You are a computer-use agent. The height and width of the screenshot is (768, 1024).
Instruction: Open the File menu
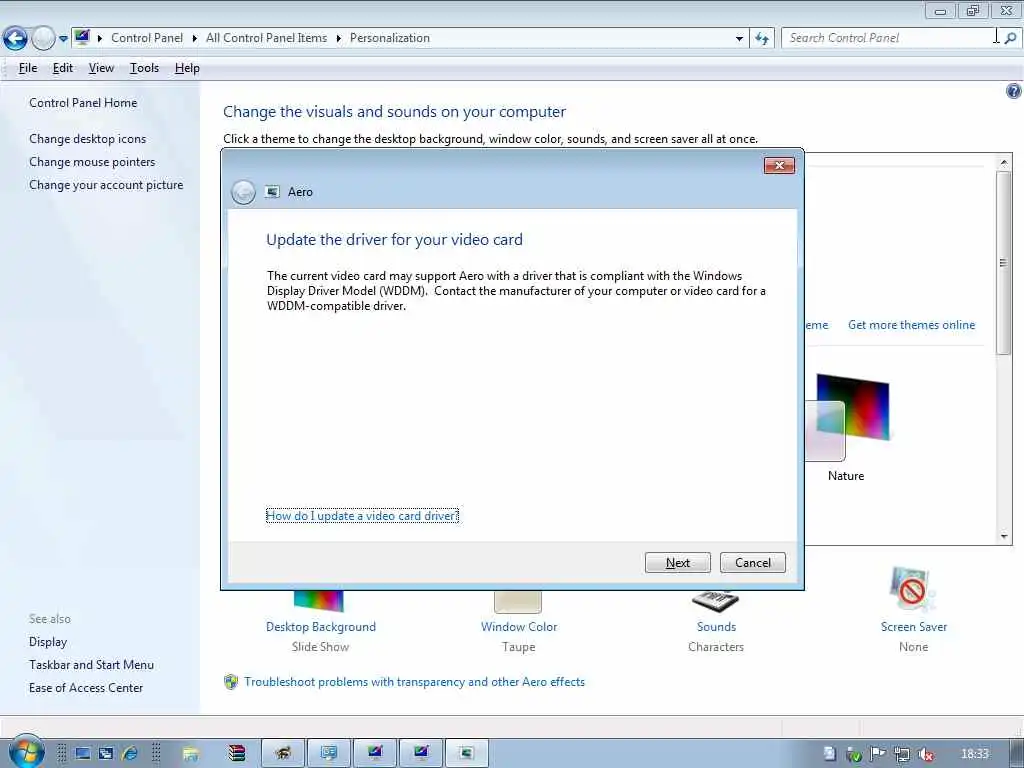(27, 68)
